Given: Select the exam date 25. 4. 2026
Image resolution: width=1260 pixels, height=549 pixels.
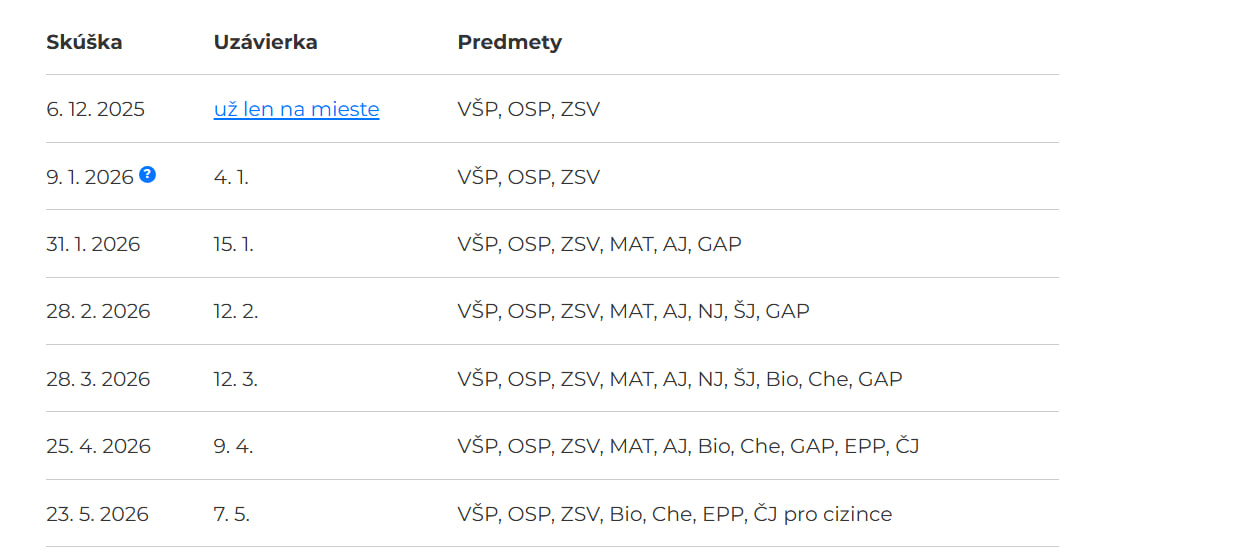Looking at the screenshot, I should click(x=98, y=446).
